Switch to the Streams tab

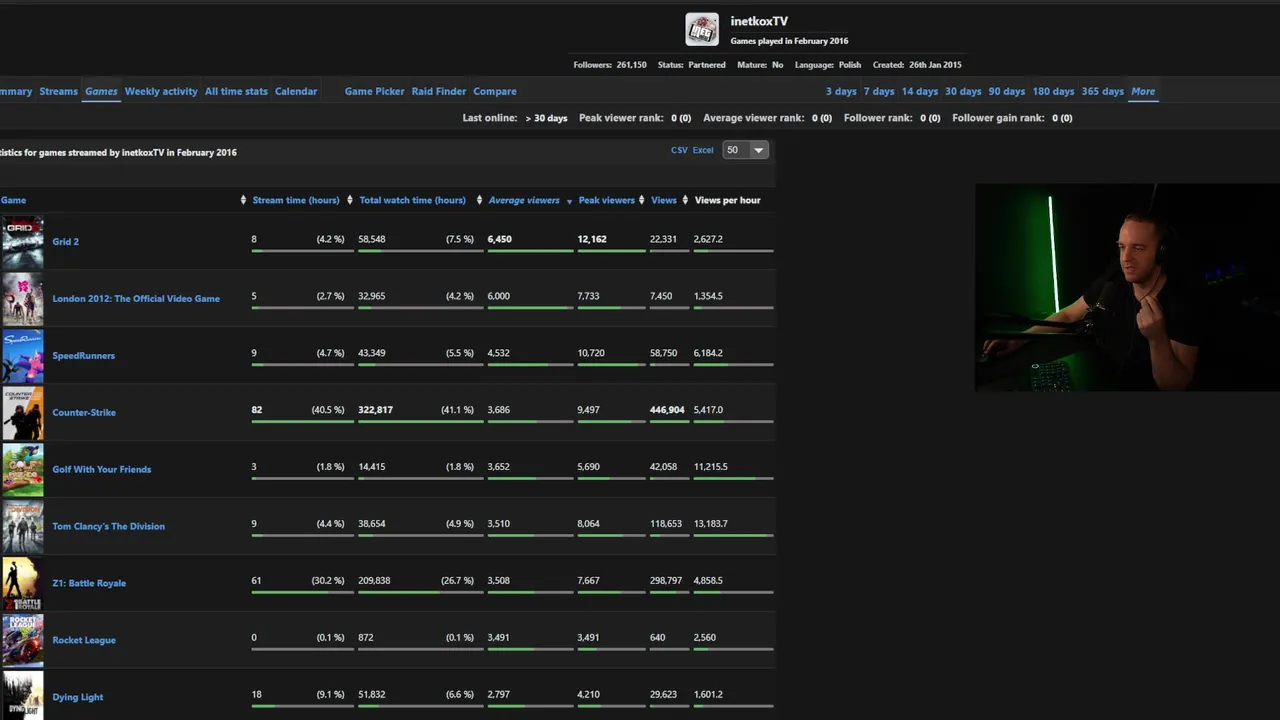[x=58, y=91]
